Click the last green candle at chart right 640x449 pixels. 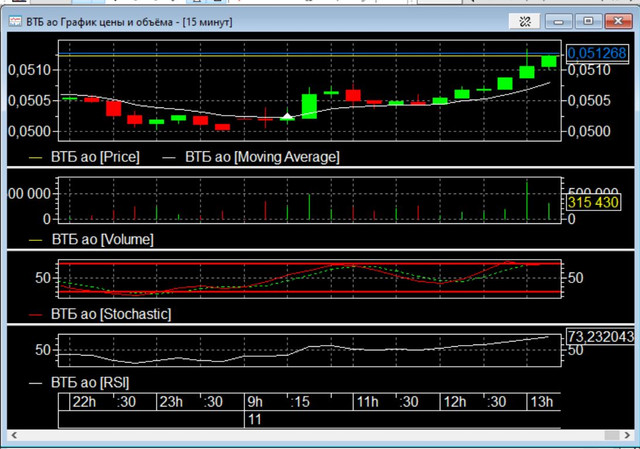(549, 61)
